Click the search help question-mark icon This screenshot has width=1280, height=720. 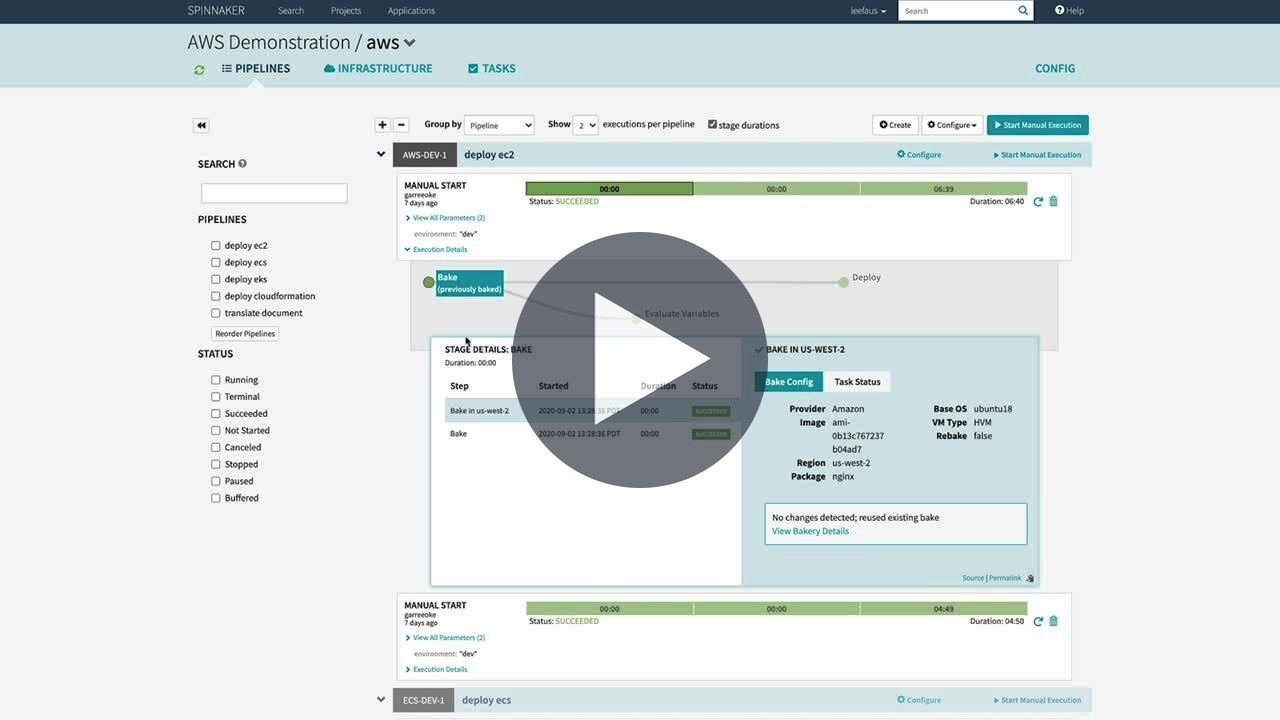click(x=242, y=164)
